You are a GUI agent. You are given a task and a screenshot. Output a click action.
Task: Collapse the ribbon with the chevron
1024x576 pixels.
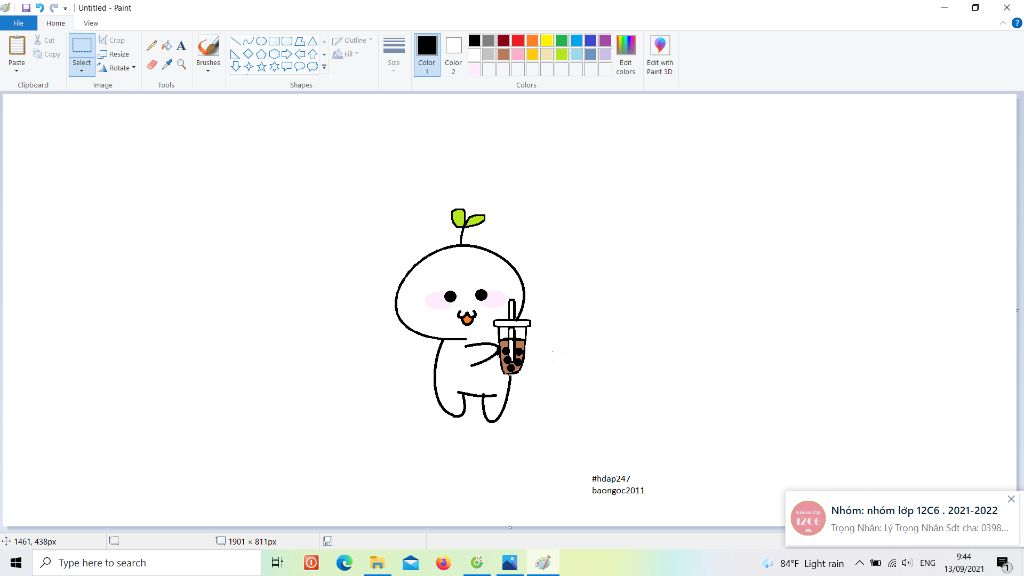(x=1003, y=23)
